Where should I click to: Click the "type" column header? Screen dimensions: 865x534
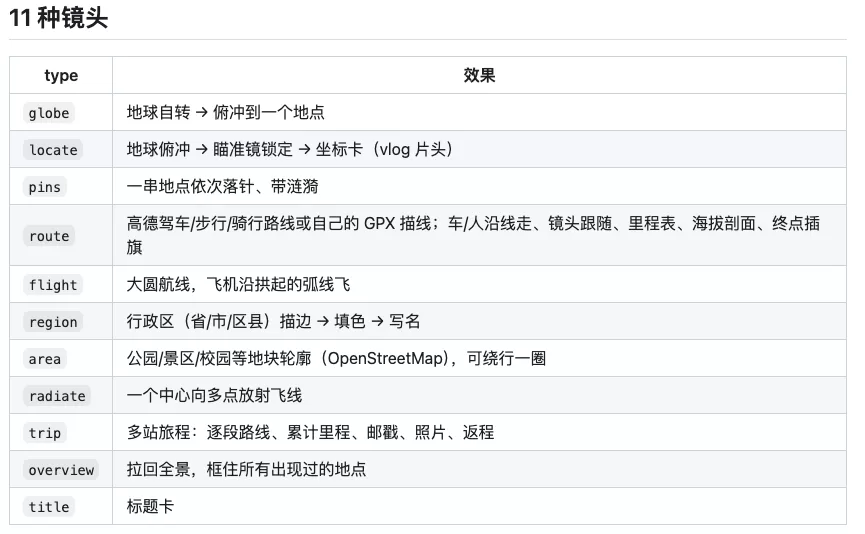pos(61,75)
